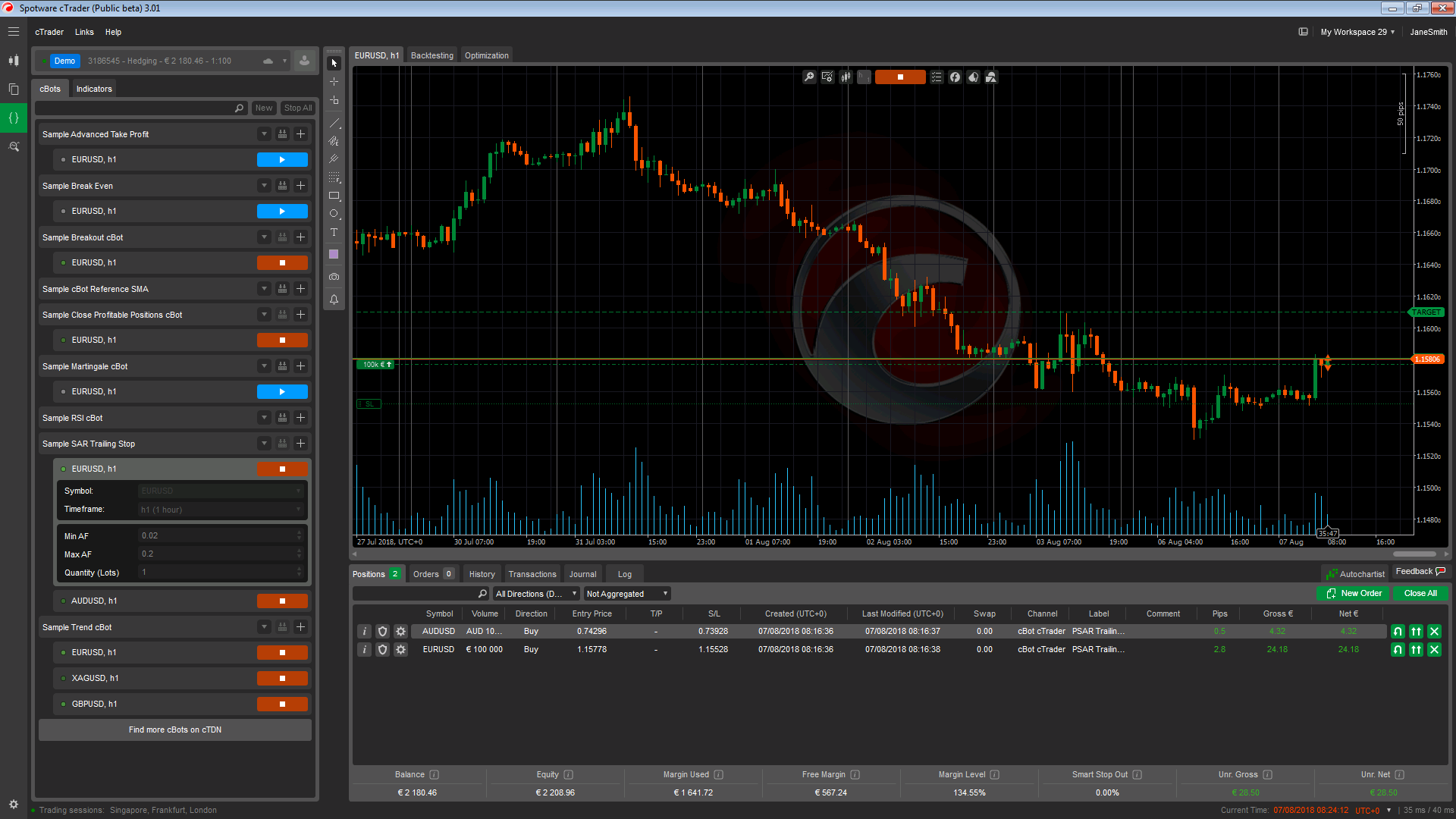Click the Stop All button
1456x819 pixels.
pyautogui.click(x=298, y=108)
